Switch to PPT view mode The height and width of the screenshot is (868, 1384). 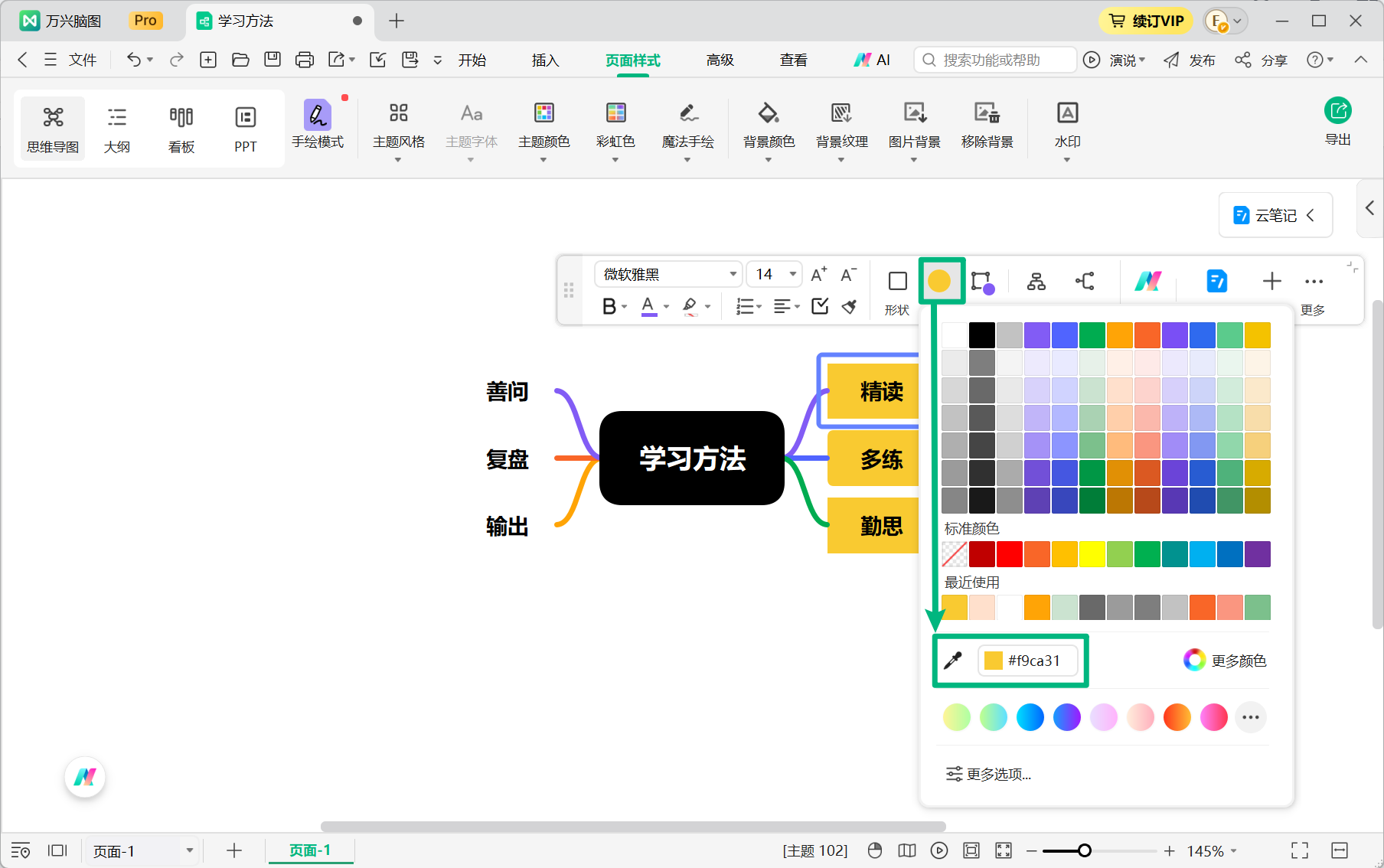[245, 129]
